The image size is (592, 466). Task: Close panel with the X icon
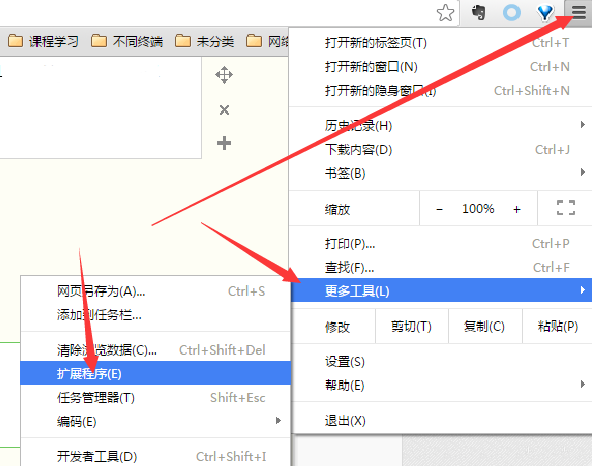point(224,110)
